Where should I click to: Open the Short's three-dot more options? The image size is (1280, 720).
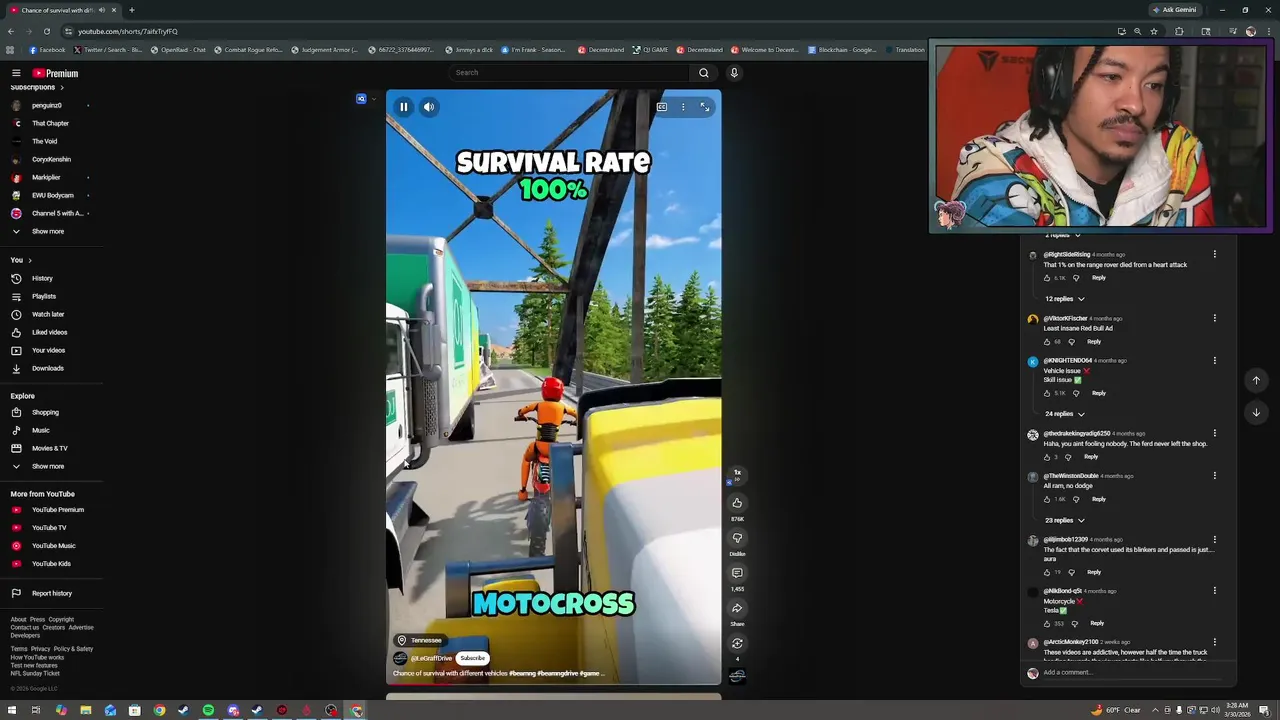click(x=683, y=107)
